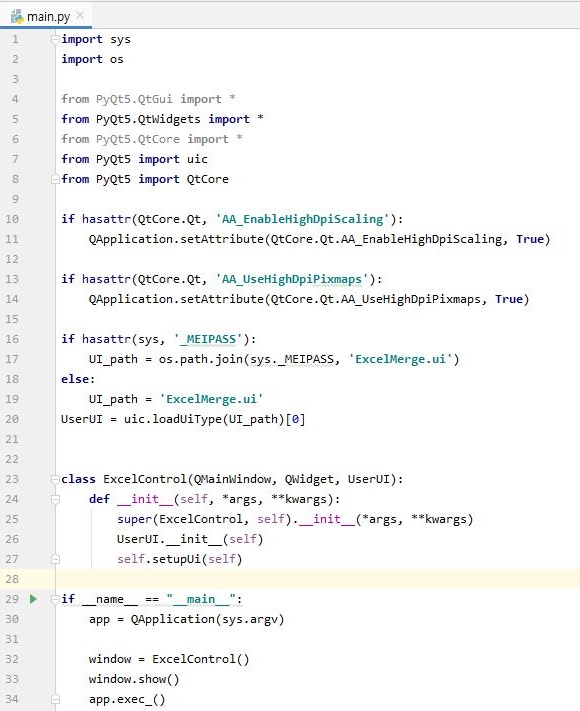Collapse the __init__ method at line 24
Screen dimensions: 580x711
click(55, 499)
